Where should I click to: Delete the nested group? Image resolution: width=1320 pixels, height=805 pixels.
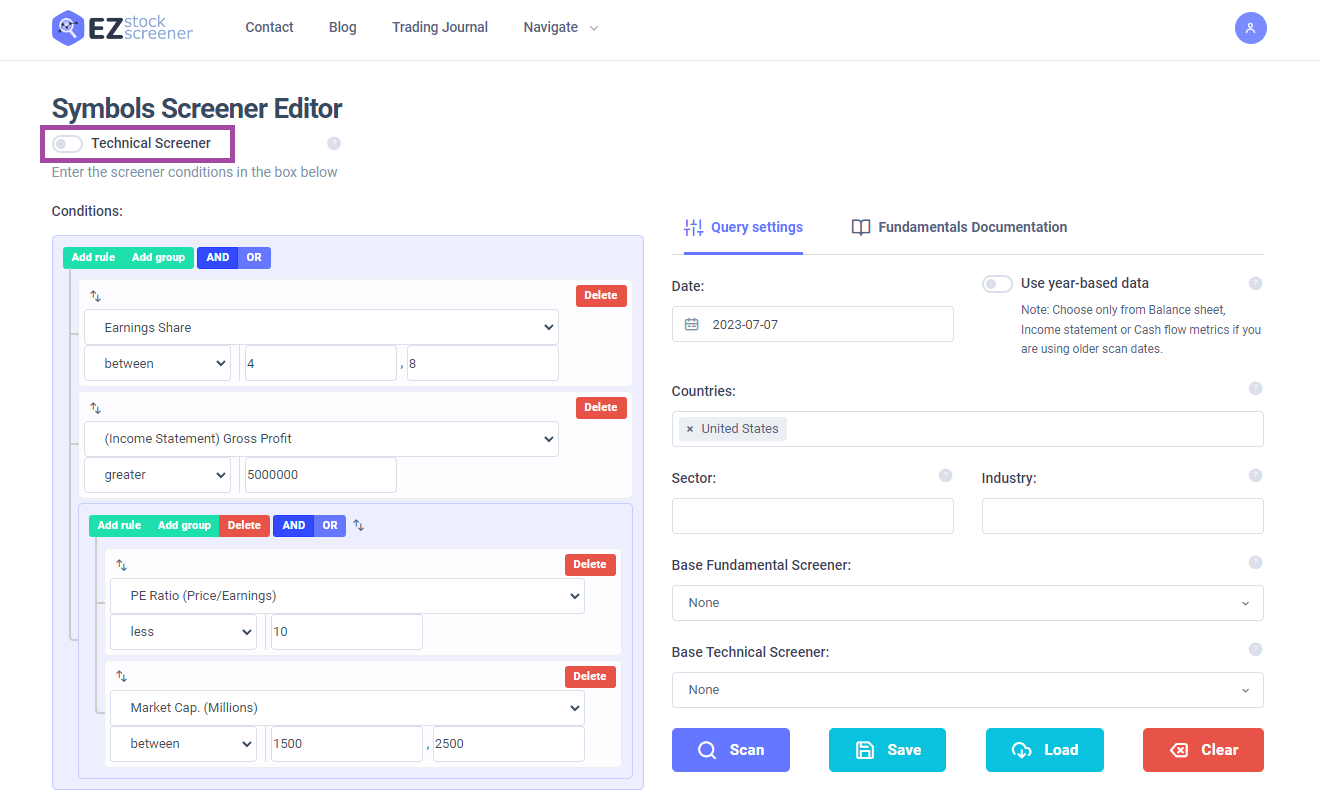[244, 526]
